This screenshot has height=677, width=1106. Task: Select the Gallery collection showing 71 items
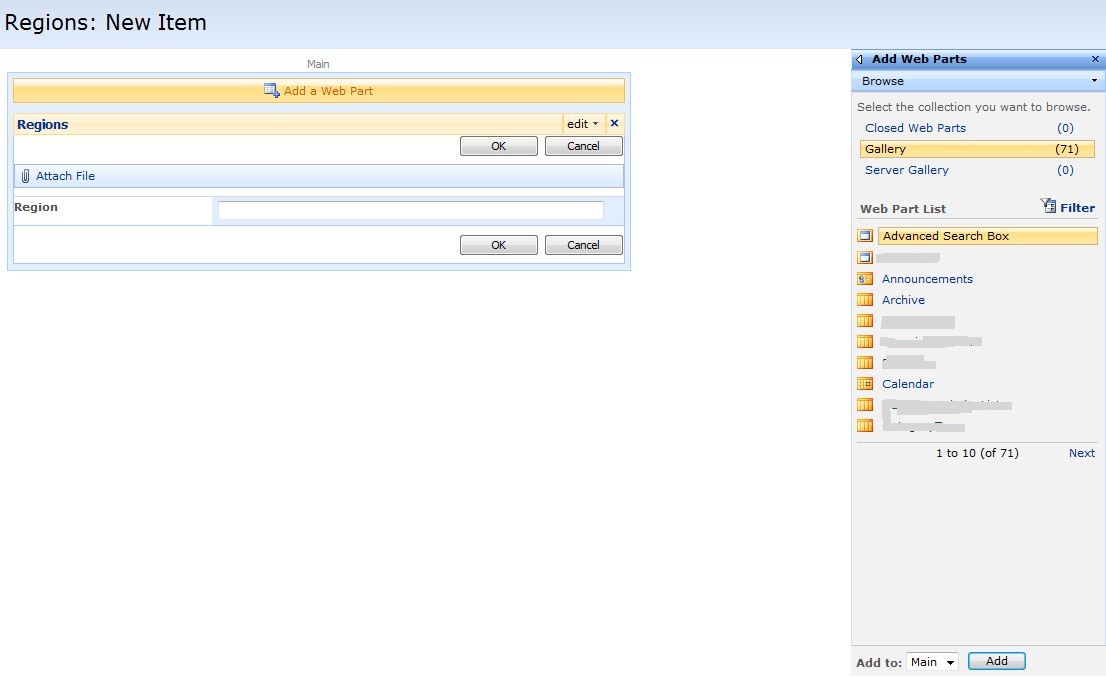pos(884,148)
